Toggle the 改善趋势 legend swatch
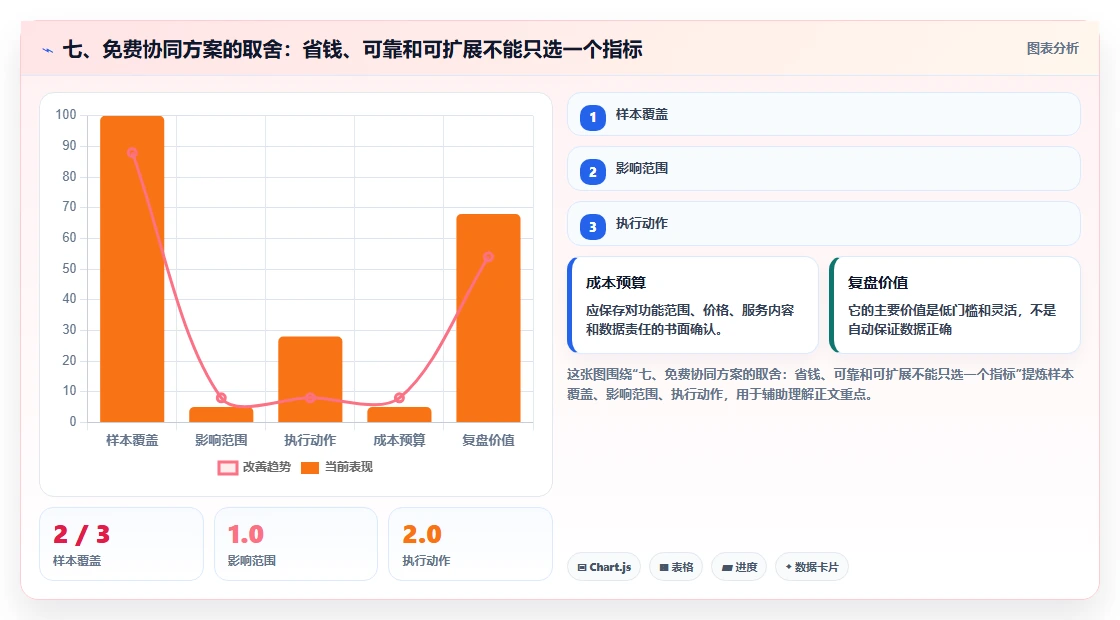 click(228, 468)
